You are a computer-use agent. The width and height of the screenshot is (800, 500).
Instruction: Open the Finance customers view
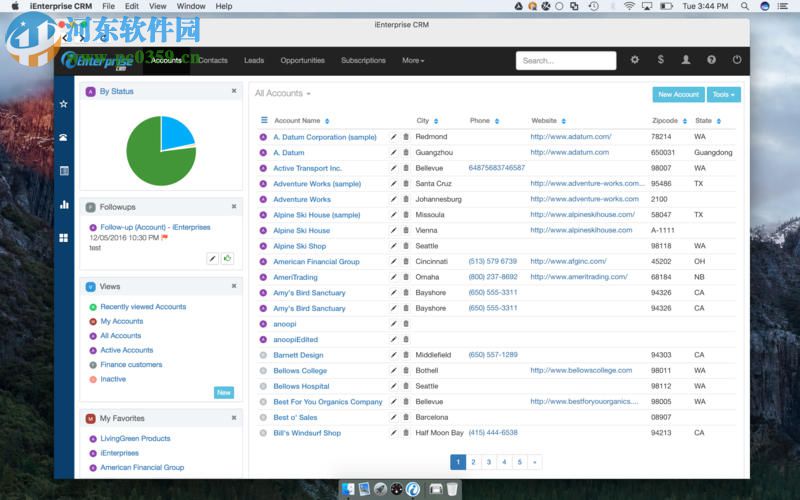coord(131,364)
